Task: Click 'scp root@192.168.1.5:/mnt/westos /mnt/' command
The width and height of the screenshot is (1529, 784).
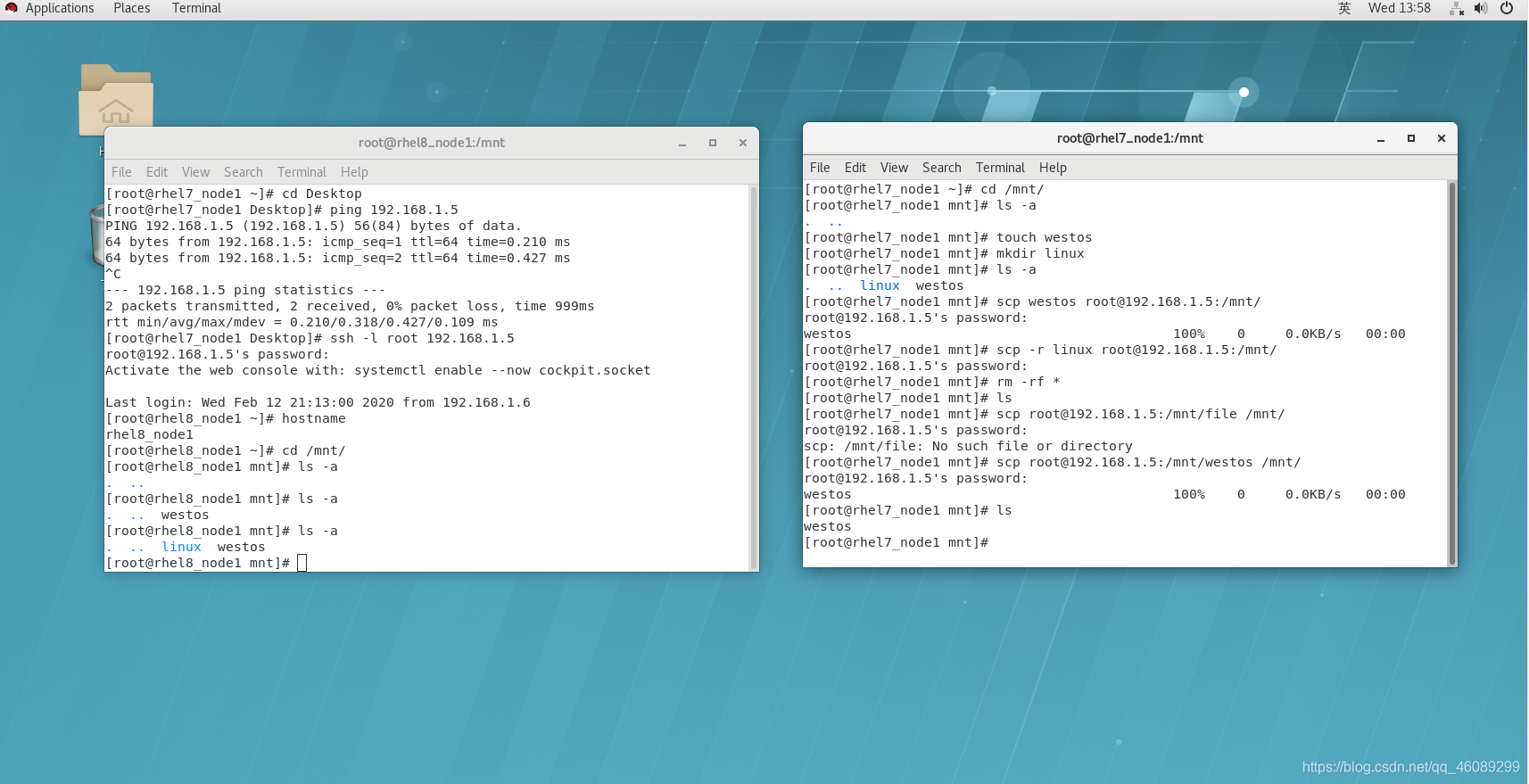Action: pyautogui.click(x=1053, y=462)
